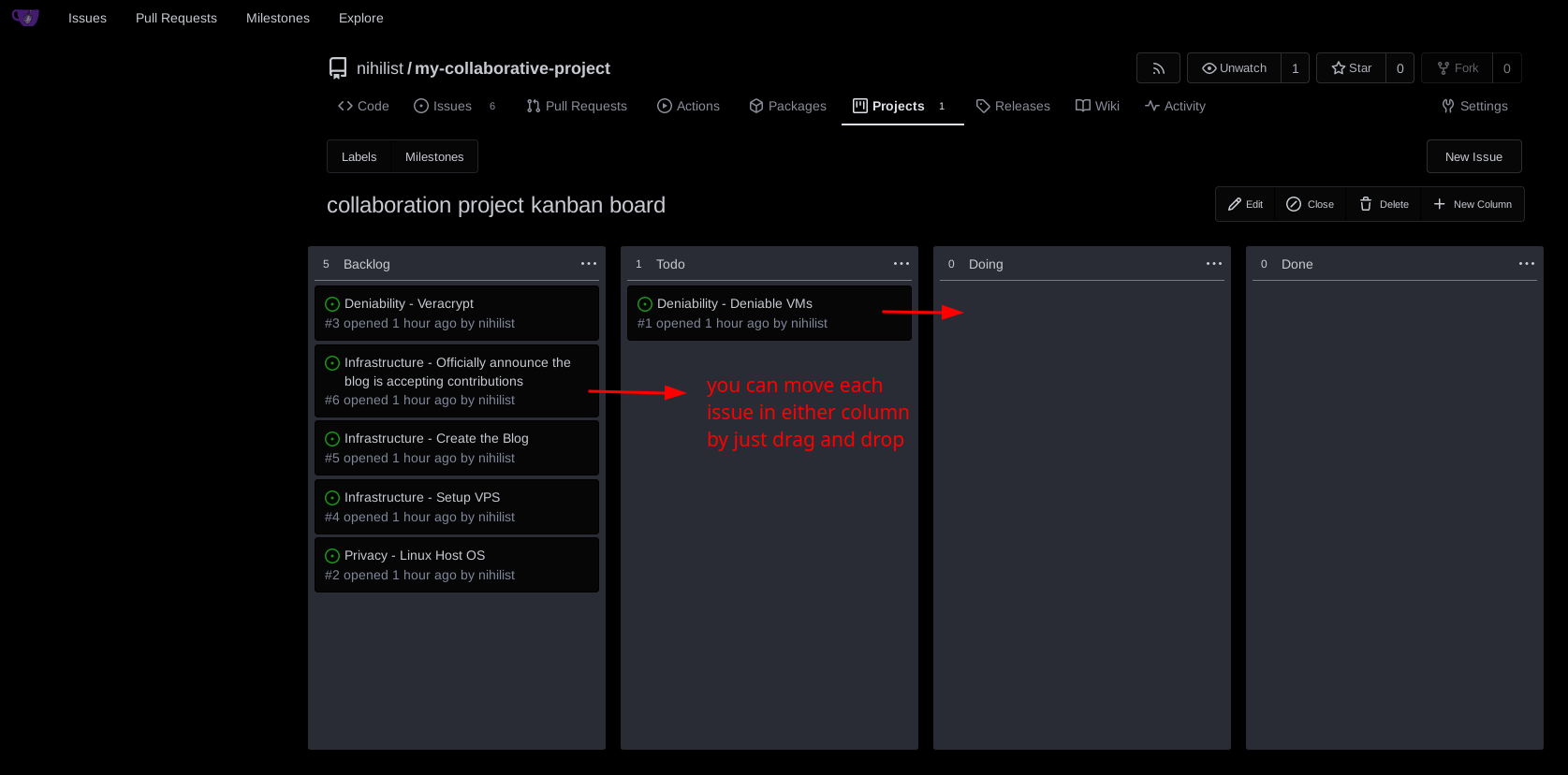Click the Gitea logo in top-left corner
1568x775 pixels.
click(x=25, y=18)
